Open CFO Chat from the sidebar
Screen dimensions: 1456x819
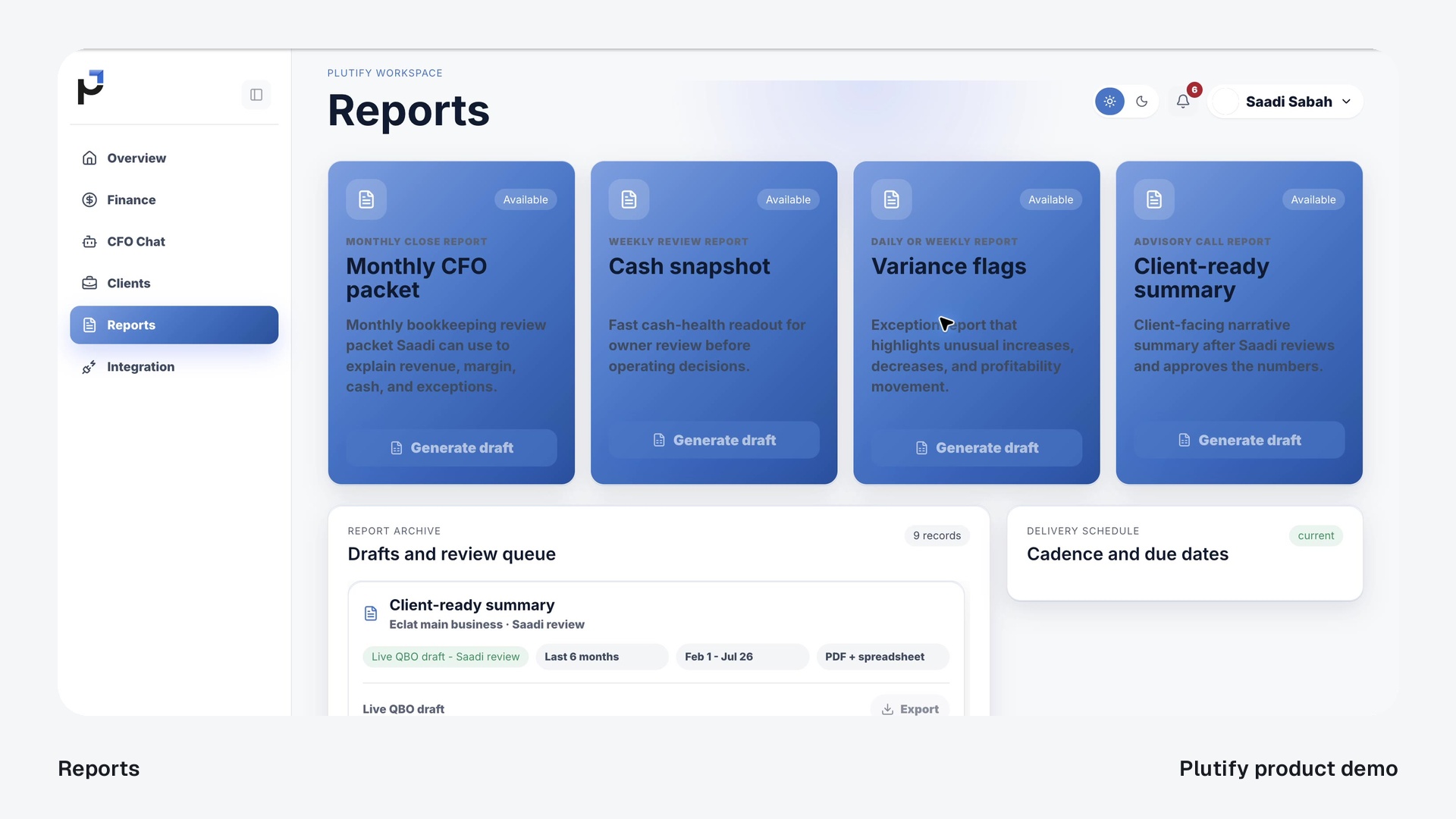[x=174, y=241]
